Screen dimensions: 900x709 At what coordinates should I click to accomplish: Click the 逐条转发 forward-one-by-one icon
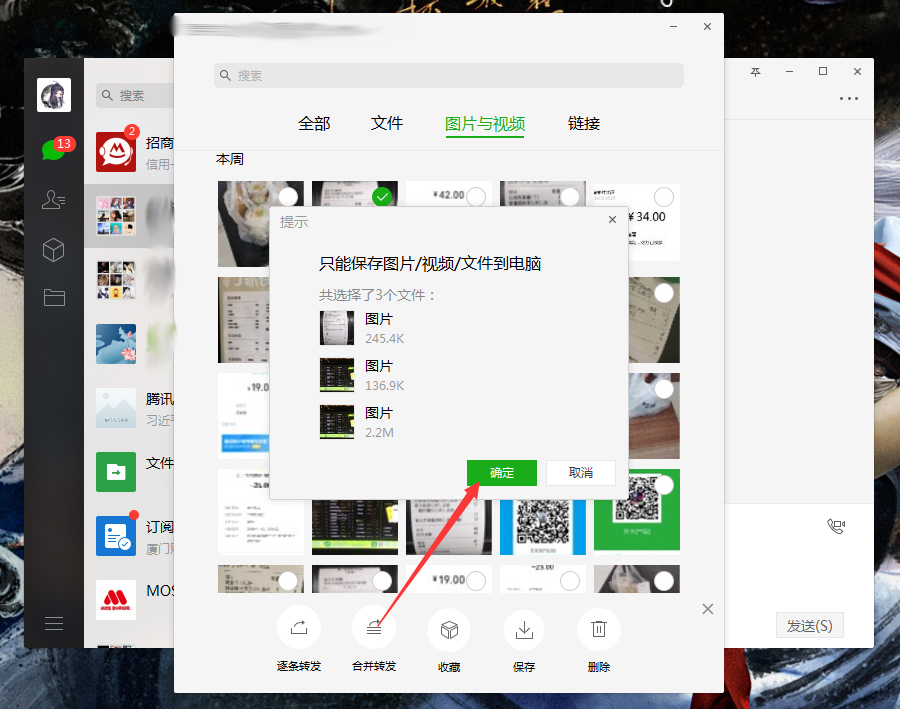coord(299,629)
